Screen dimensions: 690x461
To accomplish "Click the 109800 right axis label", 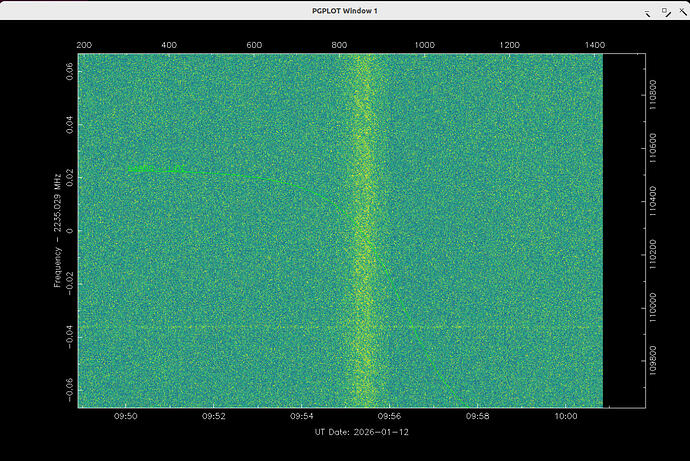I will click(x=652, y=358).
